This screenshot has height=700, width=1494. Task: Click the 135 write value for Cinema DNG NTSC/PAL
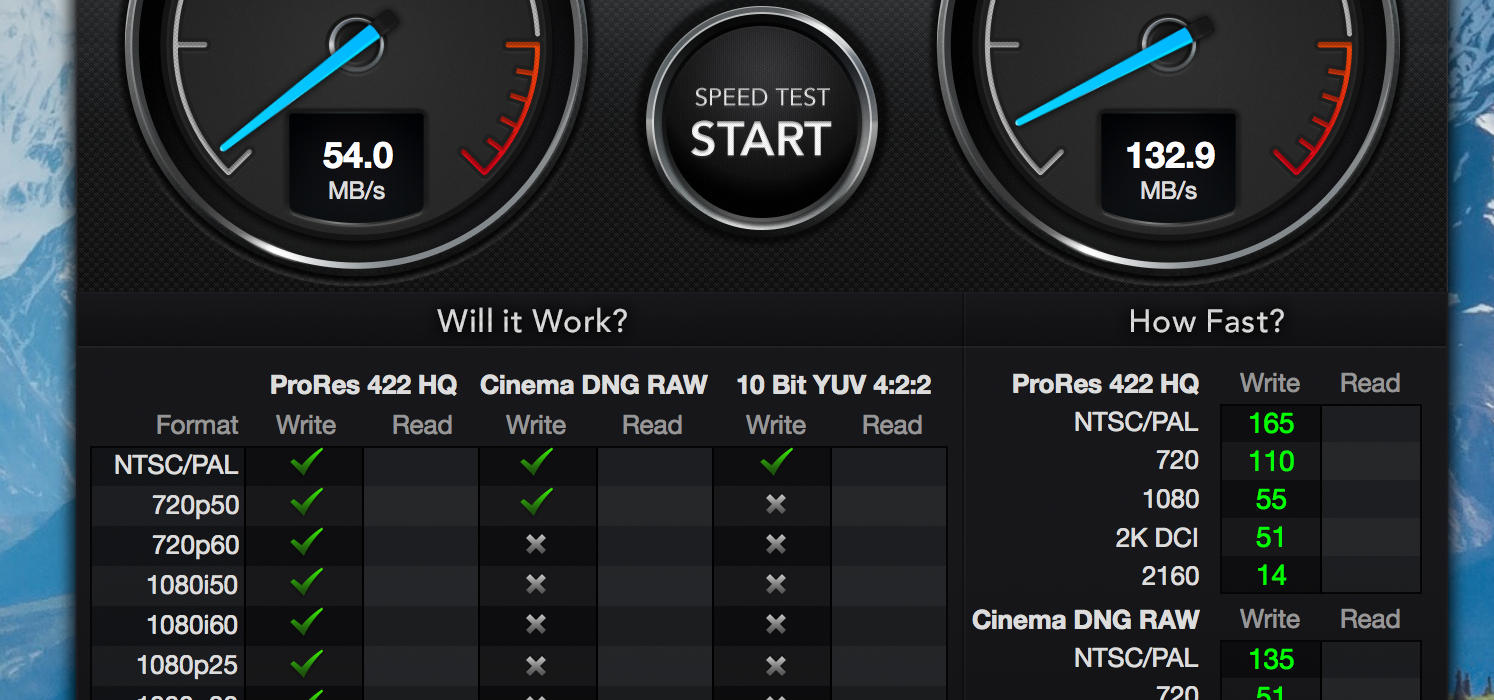point(1271,660)
